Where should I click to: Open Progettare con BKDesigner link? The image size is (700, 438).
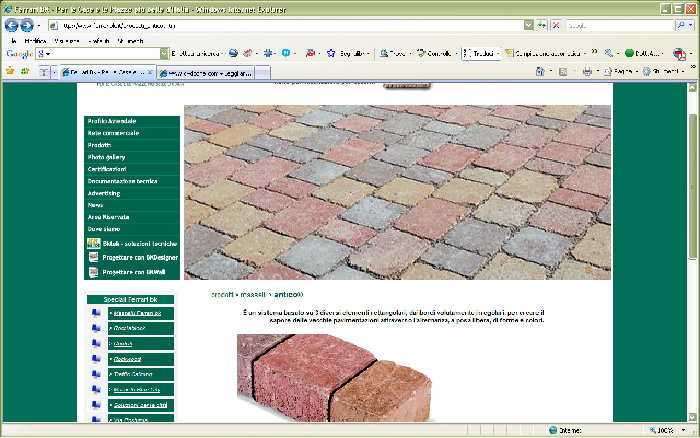(x=133, y=258)
